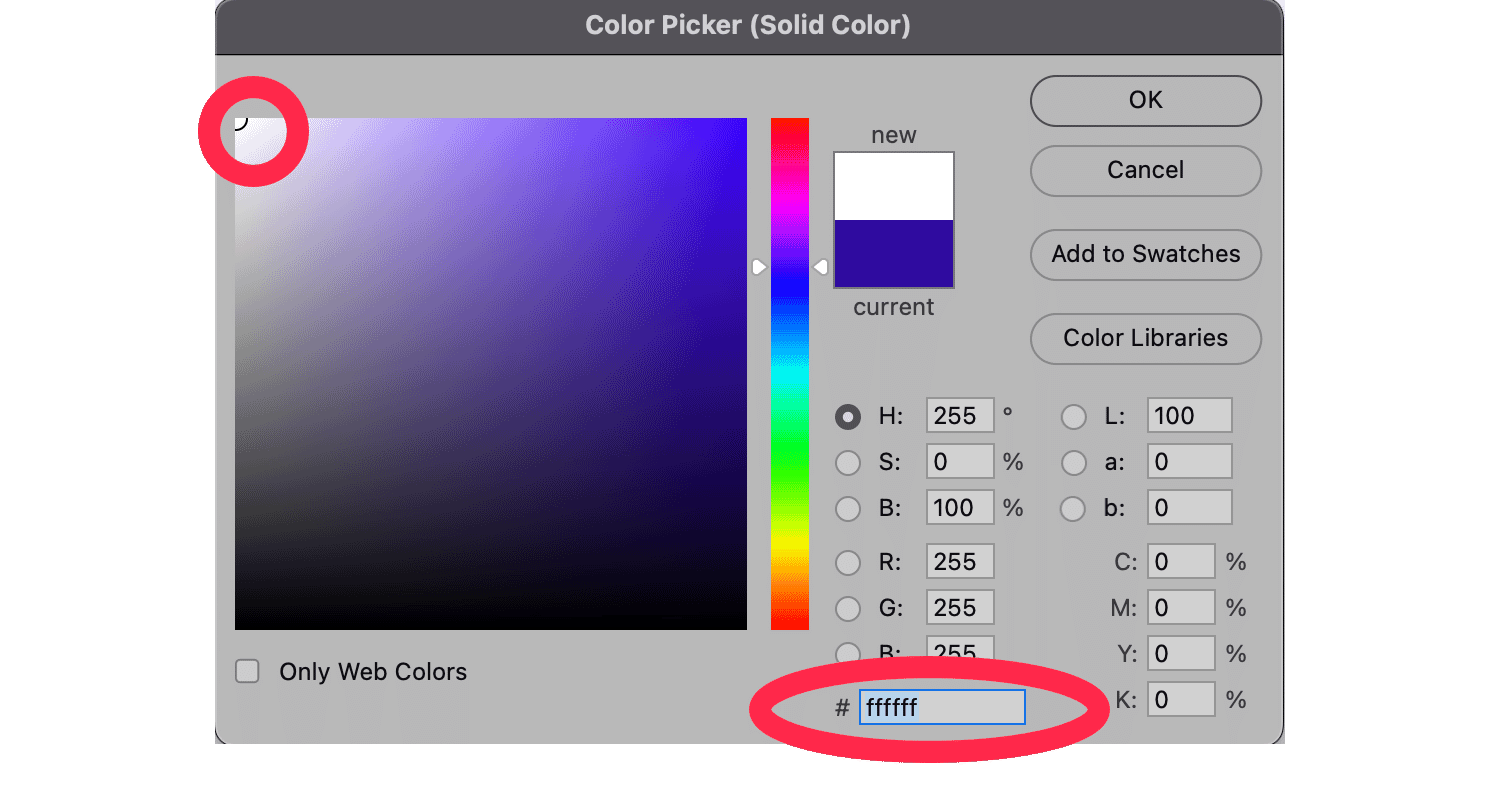Select the L lightness radio button

click(x=1073, y=417)
